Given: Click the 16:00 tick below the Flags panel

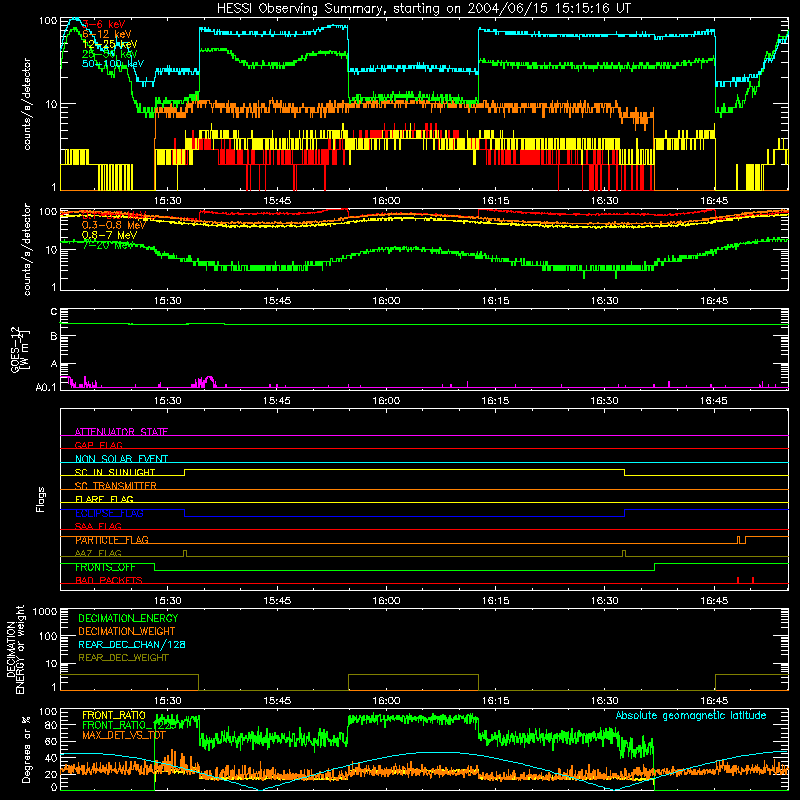Looking at the screenshot, I should pyautogui.click(x=386, y=601).
